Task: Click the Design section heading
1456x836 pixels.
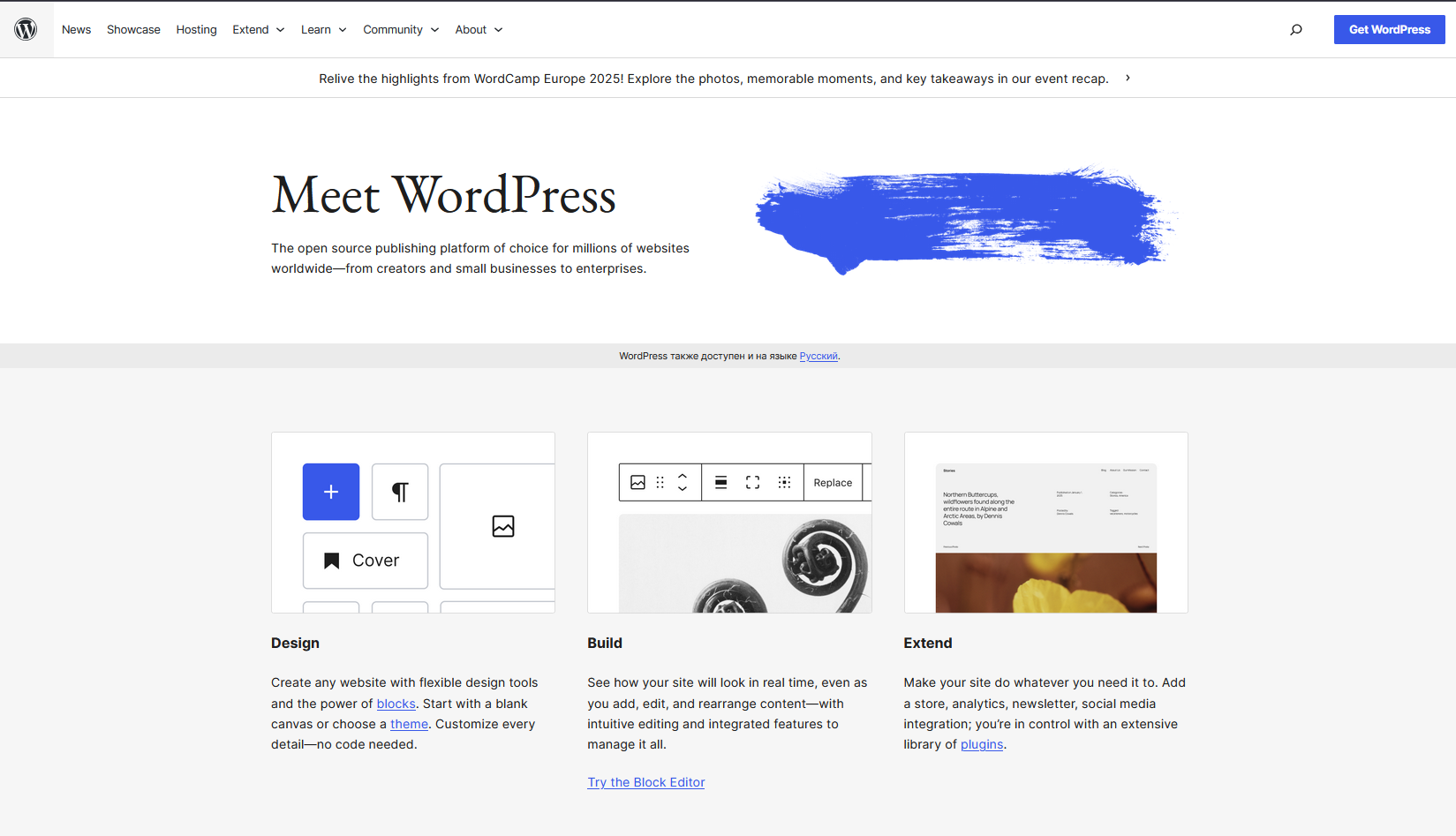Action: click(x=295, y=644)
